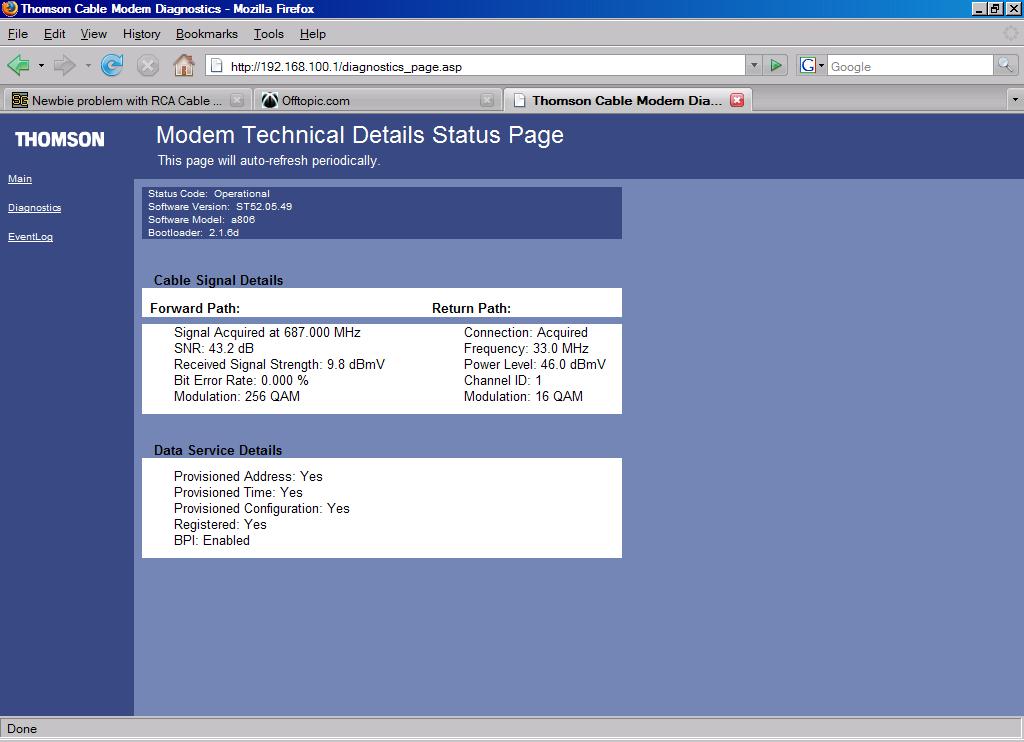
Task: Click the green Go button beside address bar
Action: [776, 66]
